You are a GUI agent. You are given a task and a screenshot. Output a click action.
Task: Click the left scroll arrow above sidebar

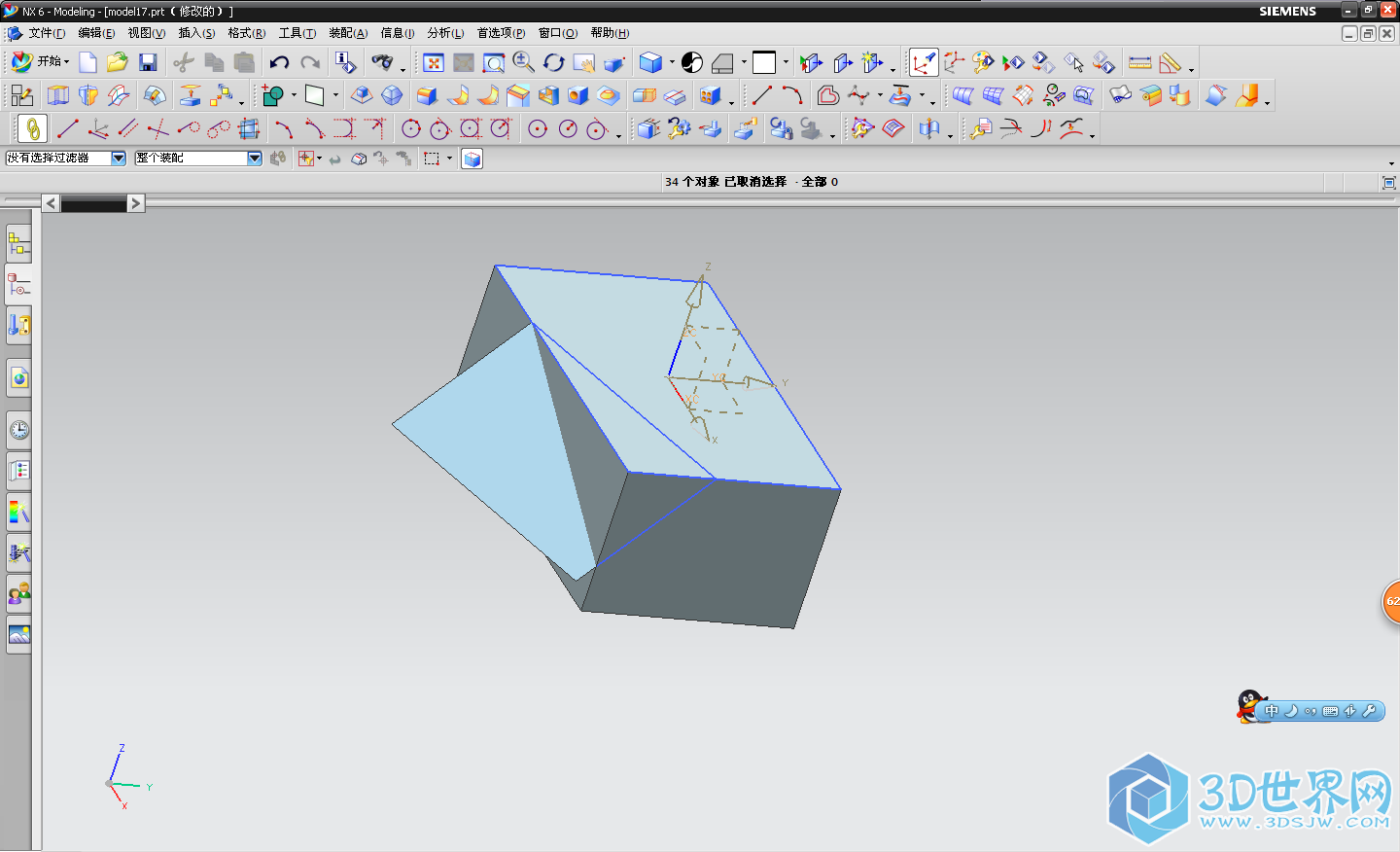51,203
